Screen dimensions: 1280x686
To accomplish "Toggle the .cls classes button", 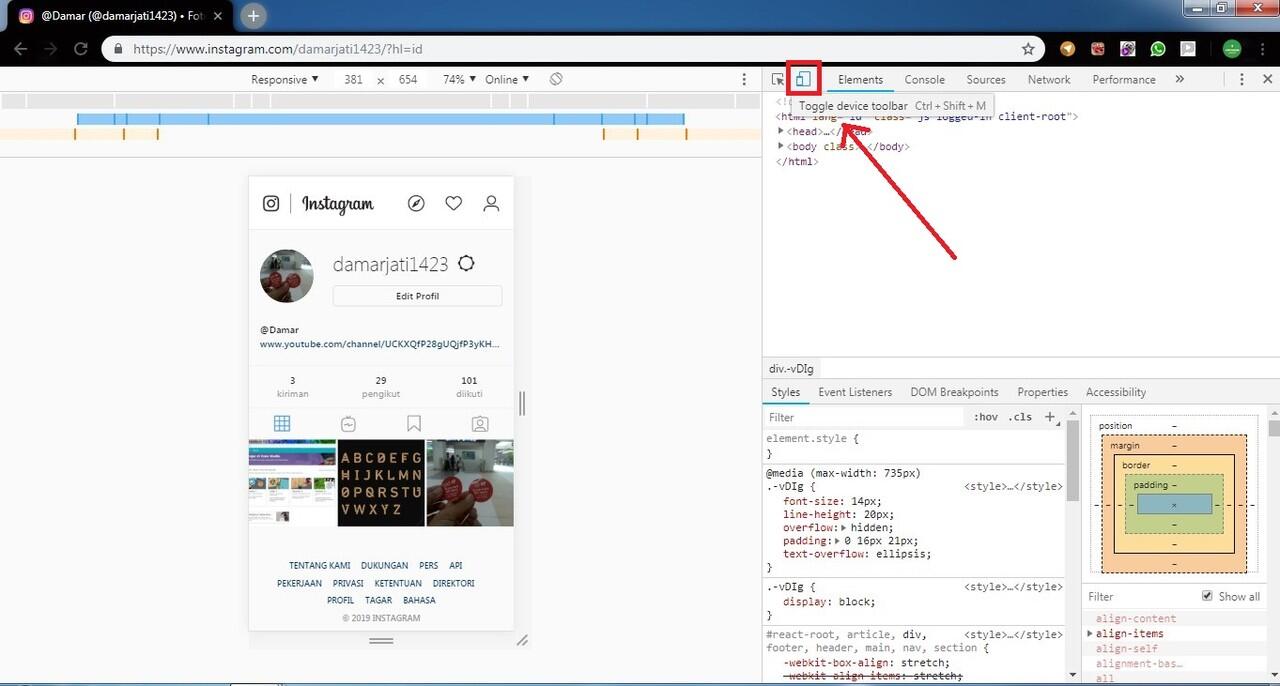I will pos(1020,417).
